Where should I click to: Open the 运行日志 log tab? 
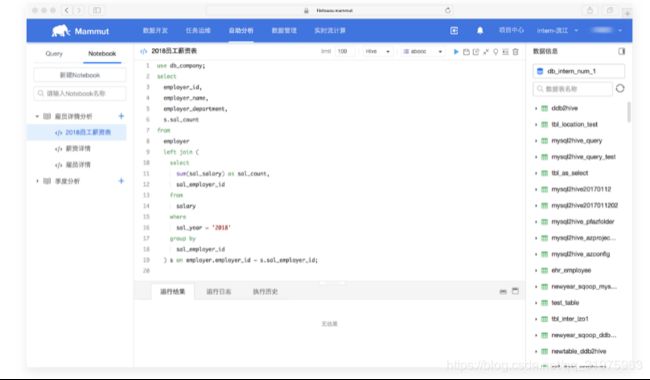pos(219,292)
